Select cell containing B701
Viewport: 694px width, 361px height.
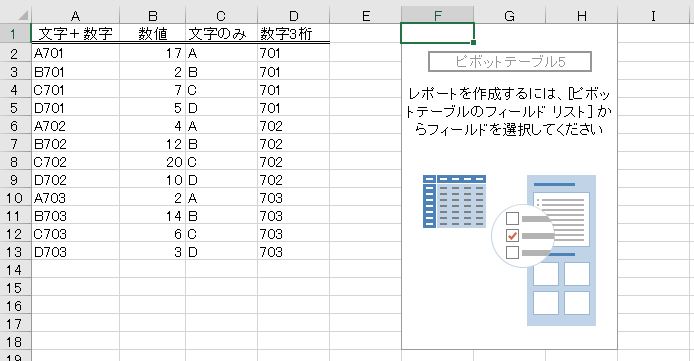click(x=75, y=72)
